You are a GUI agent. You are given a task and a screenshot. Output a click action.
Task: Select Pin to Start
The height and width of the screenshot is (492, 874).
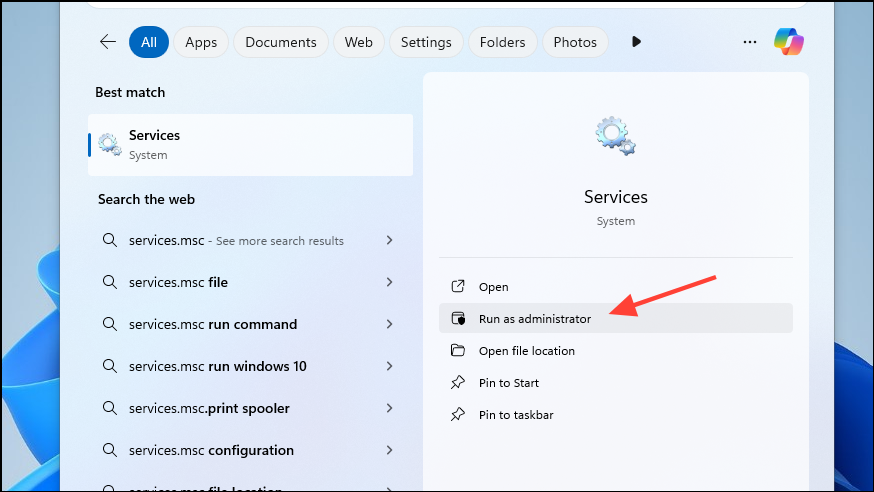(615, 383)
